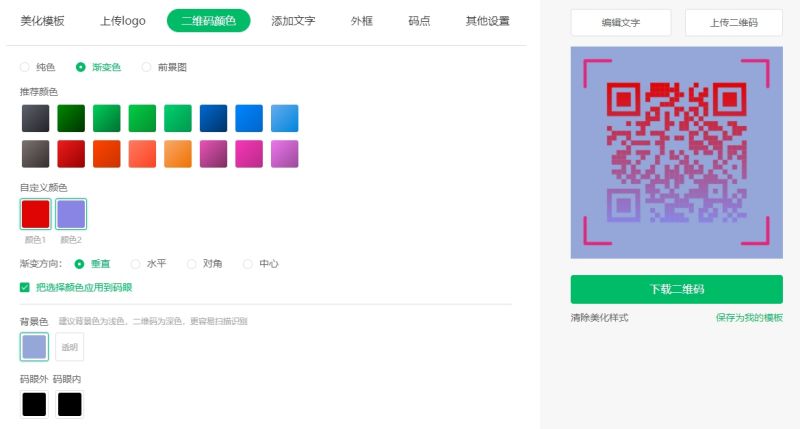This screenshot has height=429, width=800.
Task: Pick the orange recommended gradient swatch
Action: point(178,154)
